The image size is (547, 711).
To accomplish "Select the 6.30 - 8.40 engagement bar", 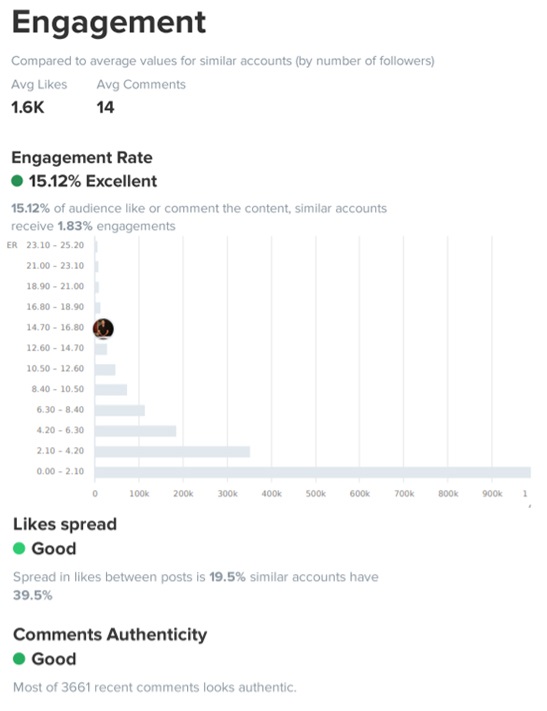I will click(120, 410).
